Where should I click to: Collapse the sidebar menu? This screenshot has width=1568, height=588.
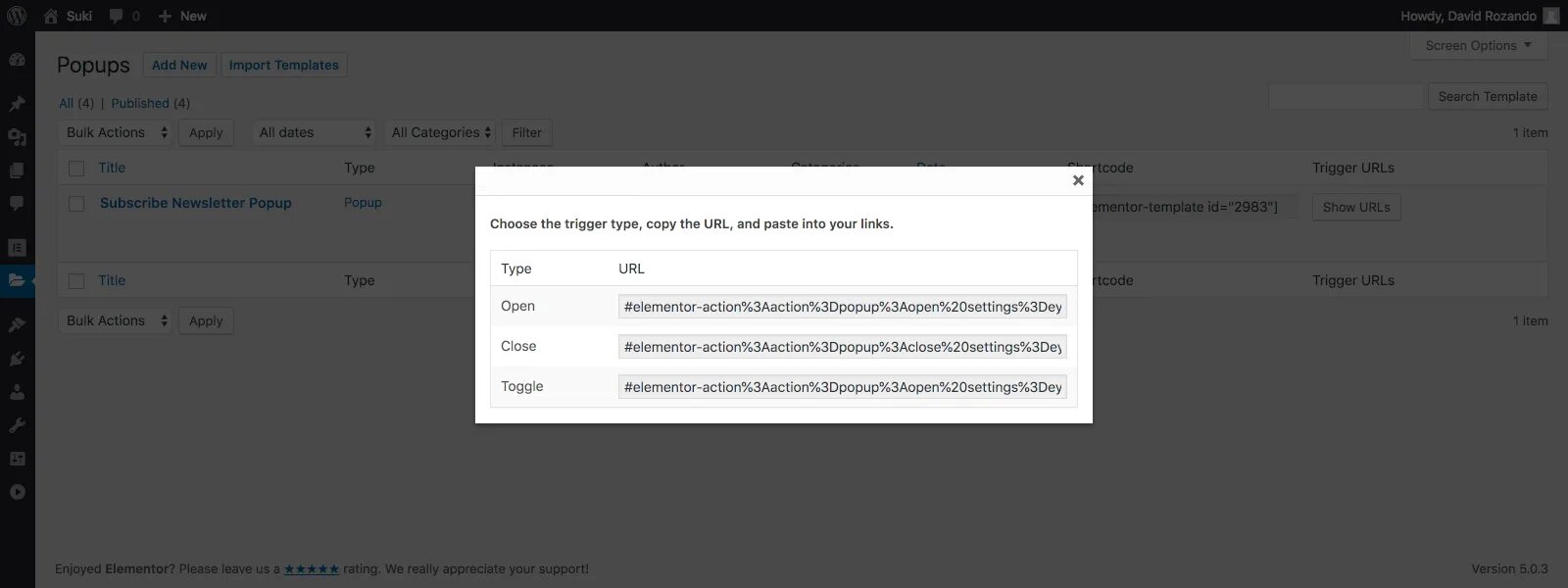(x=17, y=492)
